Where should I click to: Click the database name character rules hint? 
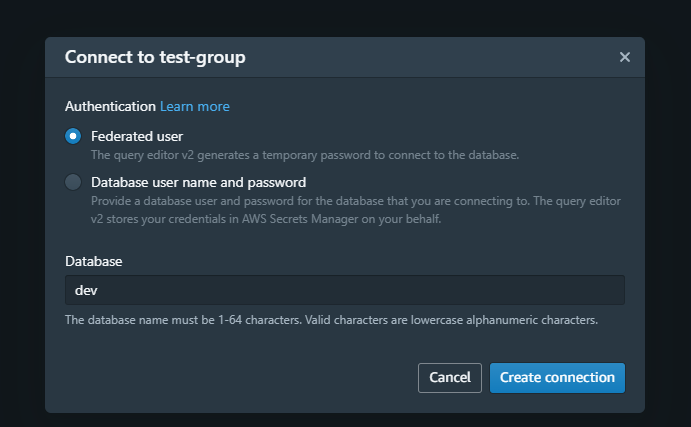[x=331, y=320]
